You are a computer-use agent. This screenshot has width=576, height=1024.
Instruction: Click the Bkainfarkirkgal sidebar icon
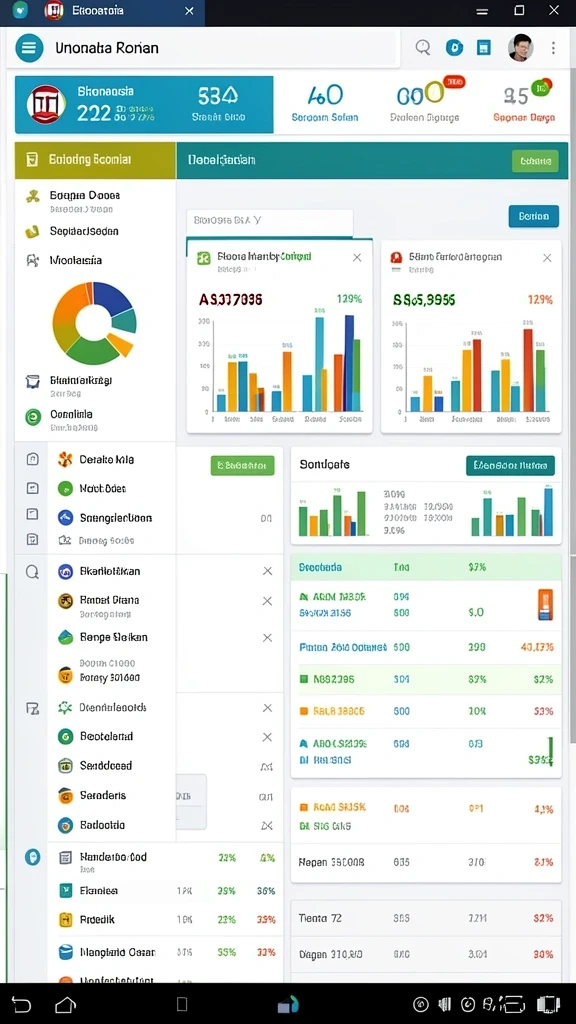(x=32, y=381)
